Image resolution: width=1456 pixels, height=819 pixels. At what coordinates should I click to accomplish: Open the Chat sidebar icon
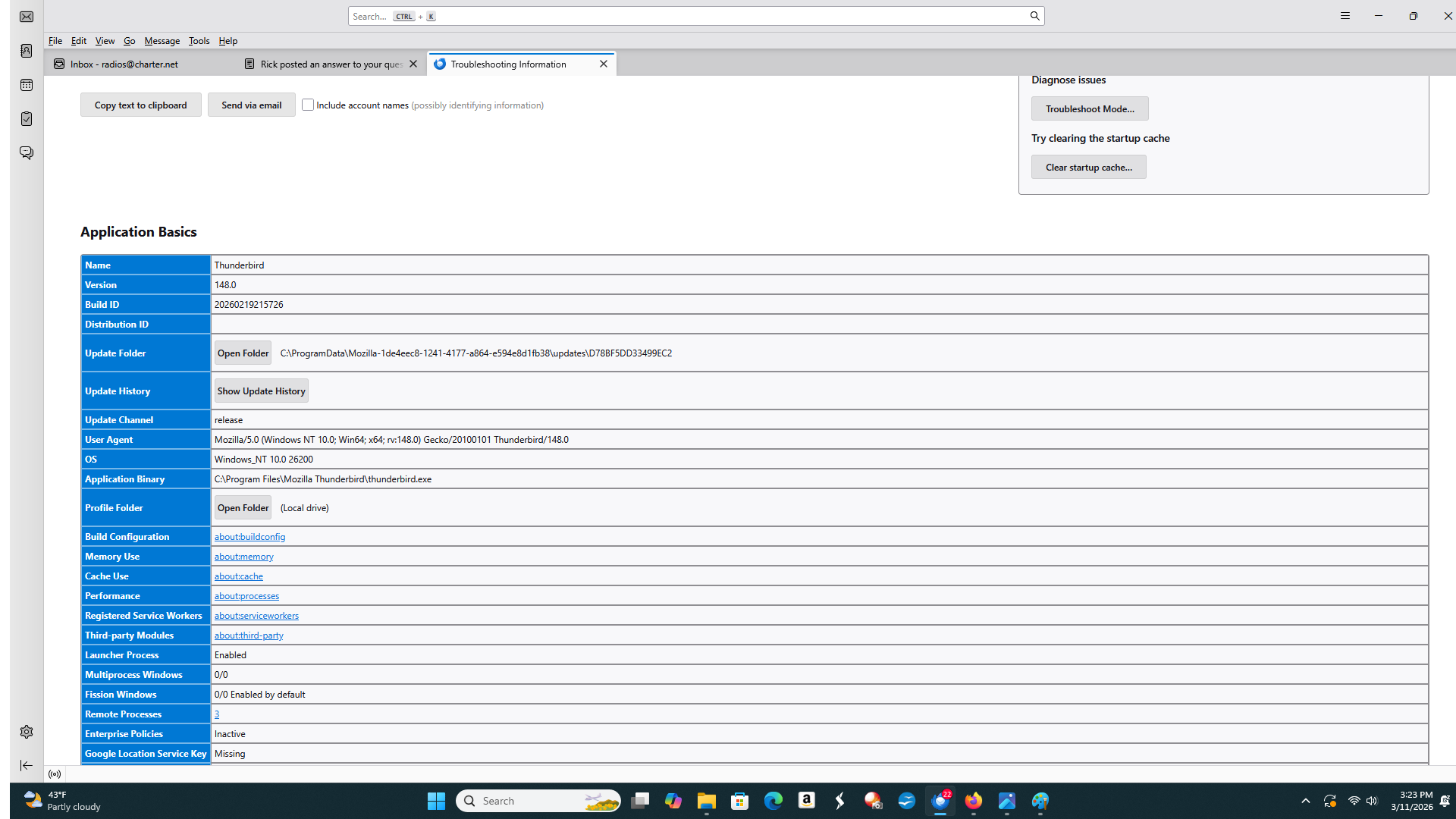27,153
